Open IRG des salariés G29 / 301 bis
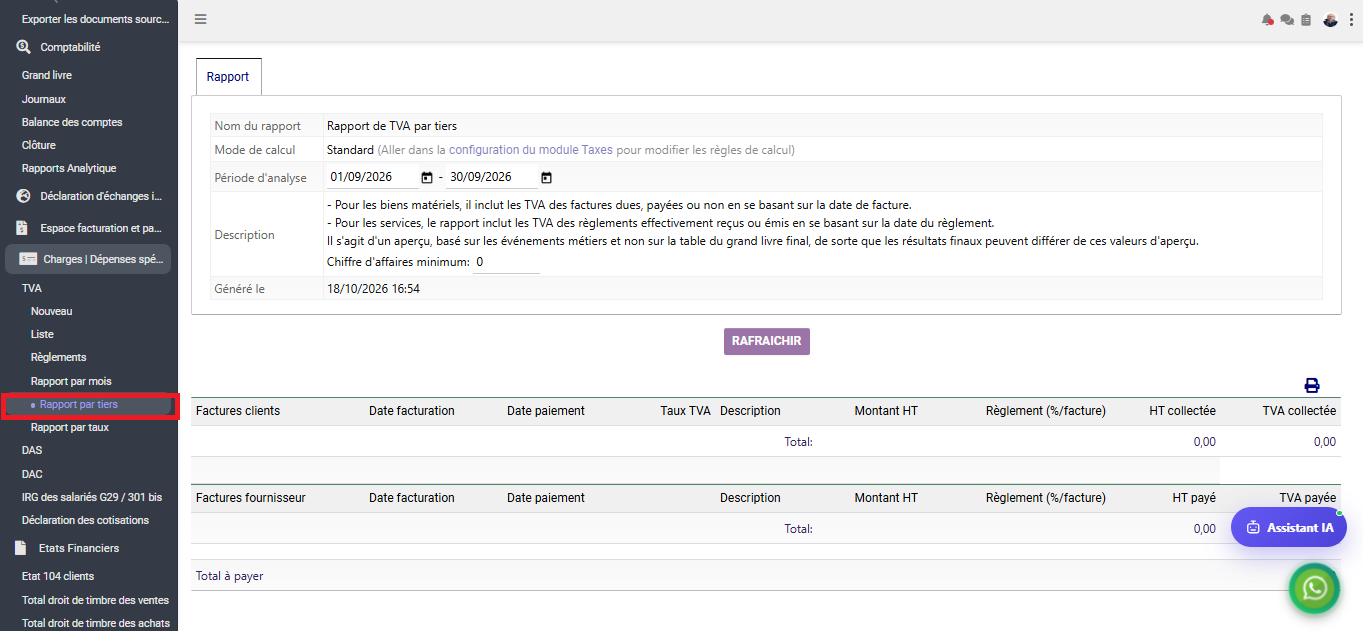Image resolution: width=1363 pixels, height=631 pixels. pos(92,497)
